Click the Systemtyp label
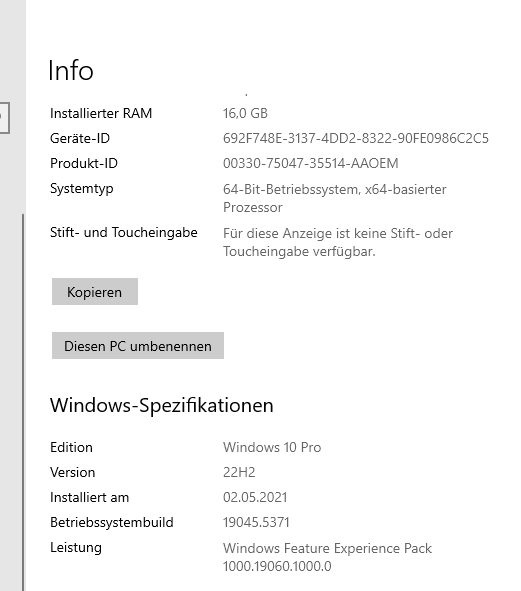The width and height of the screenshot is (521, 591). [x=82, y=188]
